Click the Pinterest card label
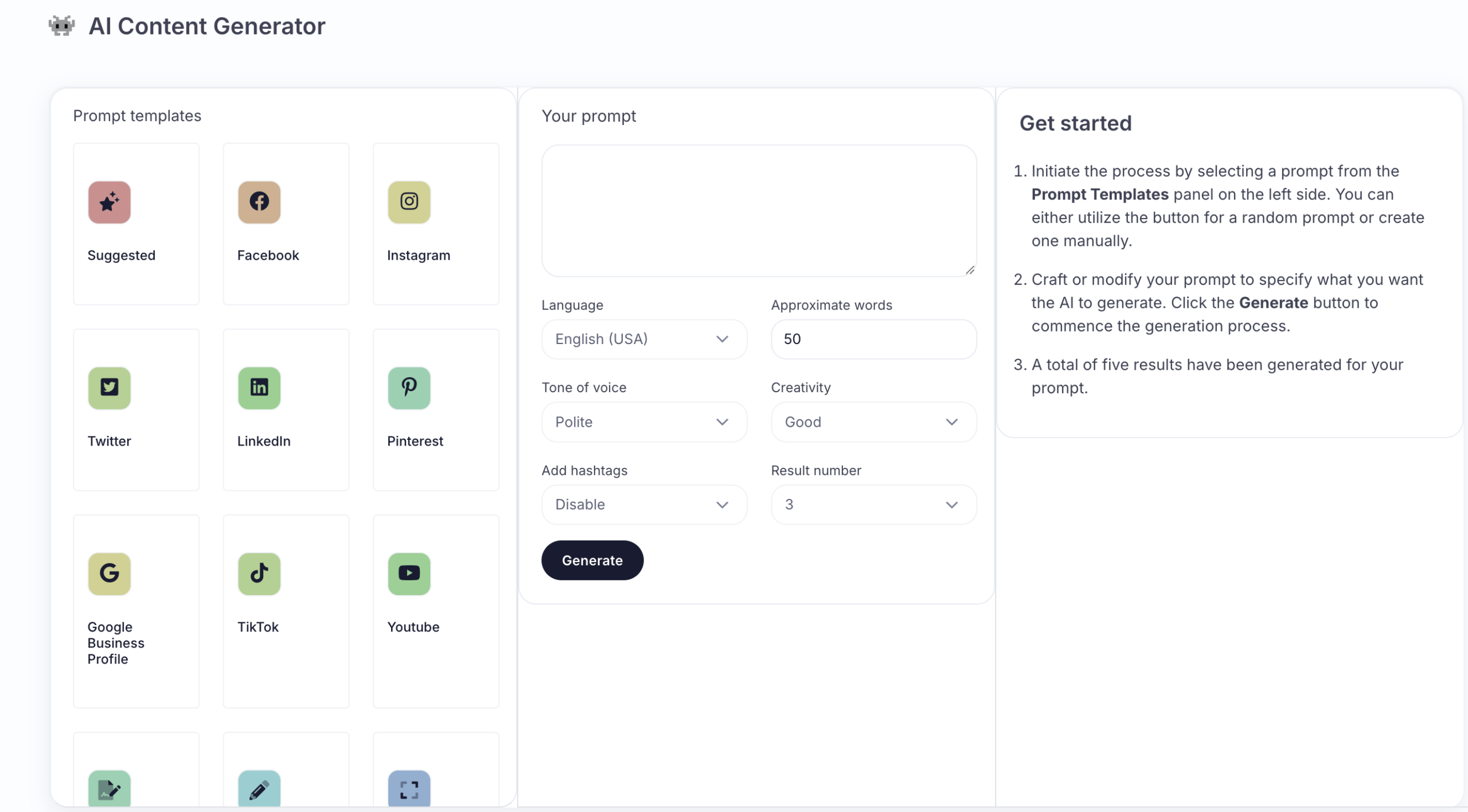Viewport: 1468px width, 812px height. (415, 441)
